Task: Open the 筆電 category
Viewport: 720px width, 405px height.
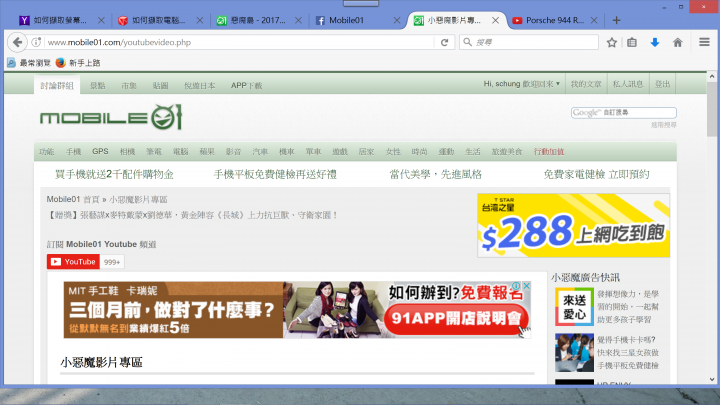Action: [x=154, y=152]
